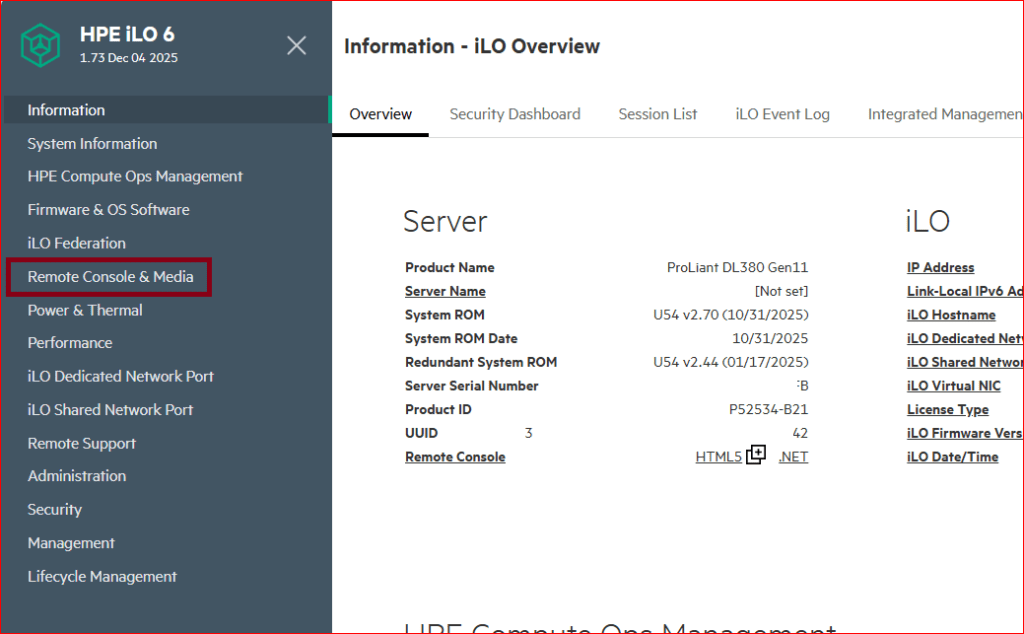Open the Session List tab
Viewport: 1024px width, 634px height.
click(x=657, y=114)
